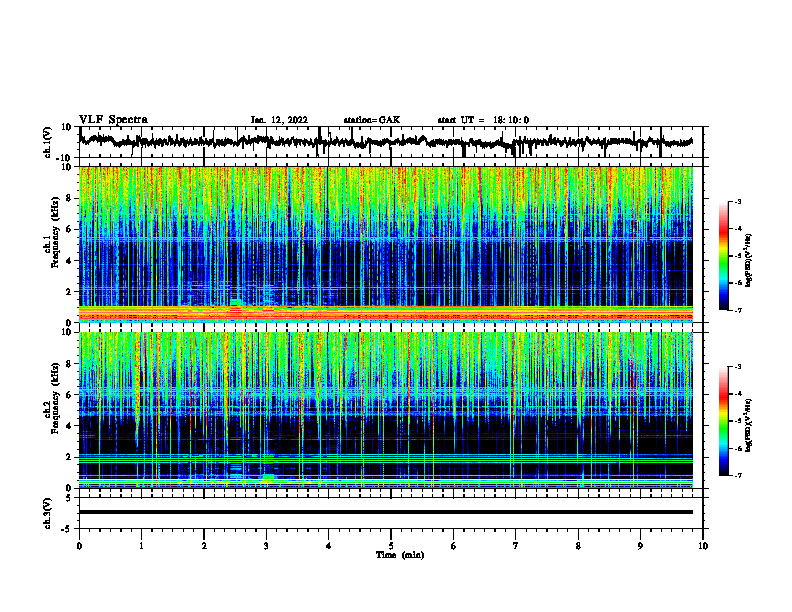This screenshot has height=612, width=792.
Task: Click the "-4" label on ch.2 color bar
Action: click(x=737, y=394)
